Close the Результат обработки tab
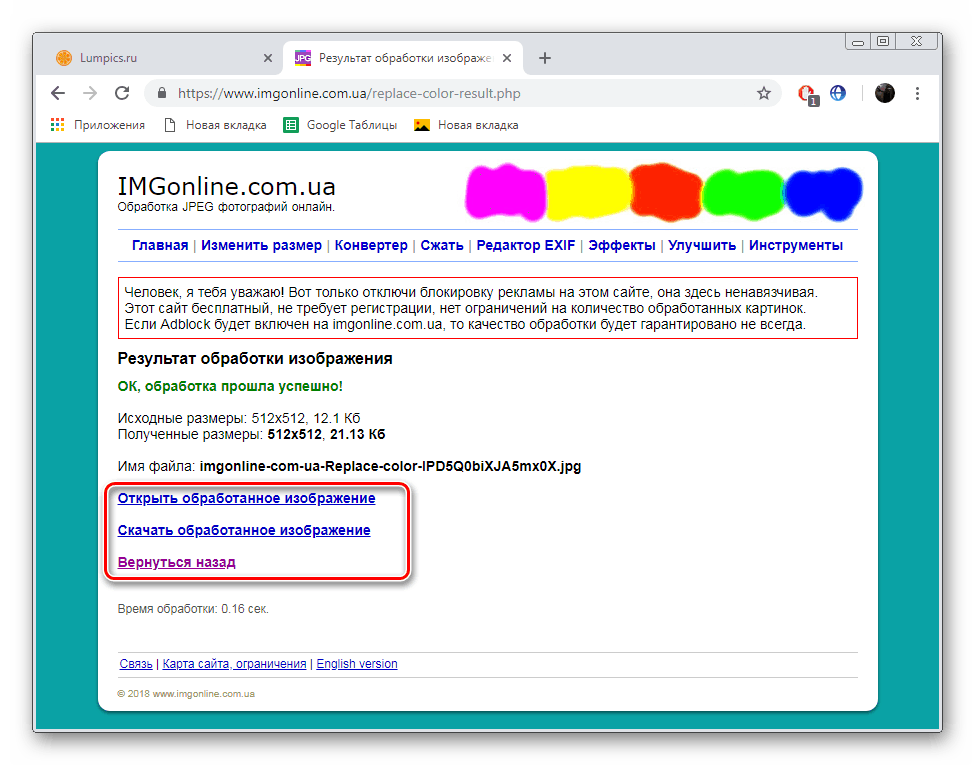The width and height of the screenshot is (975, 765). tap(507, 58)
